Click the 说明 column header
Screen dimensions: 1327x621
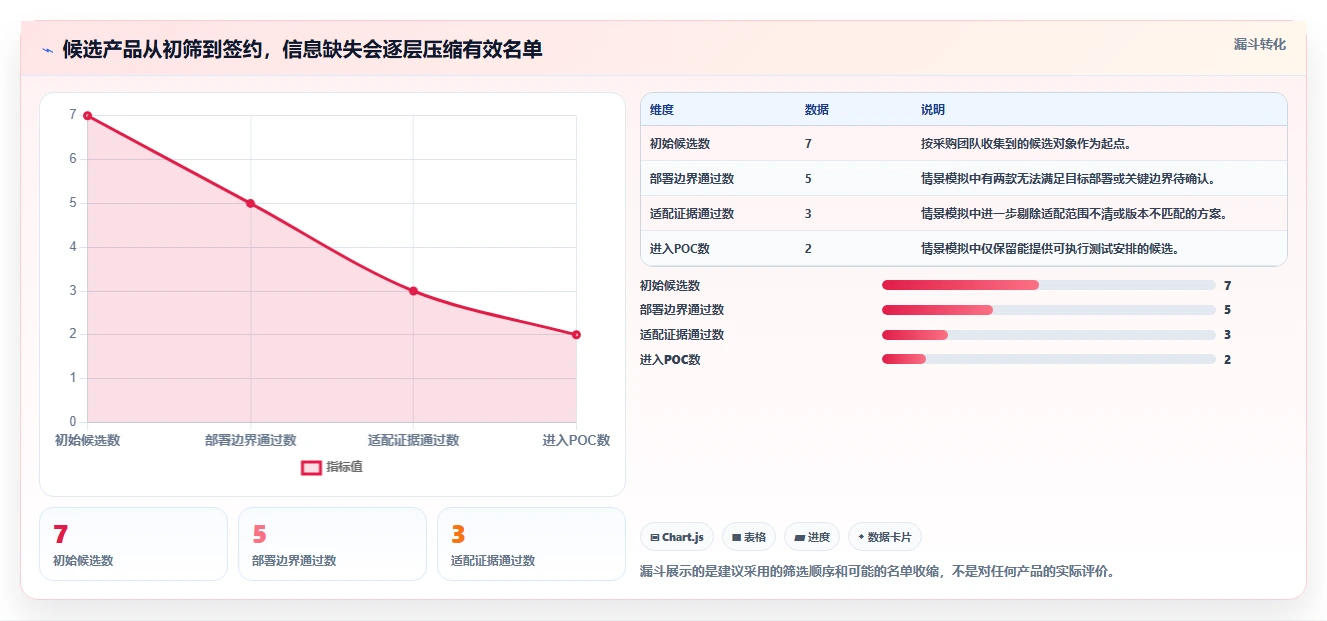coord(933,110)
